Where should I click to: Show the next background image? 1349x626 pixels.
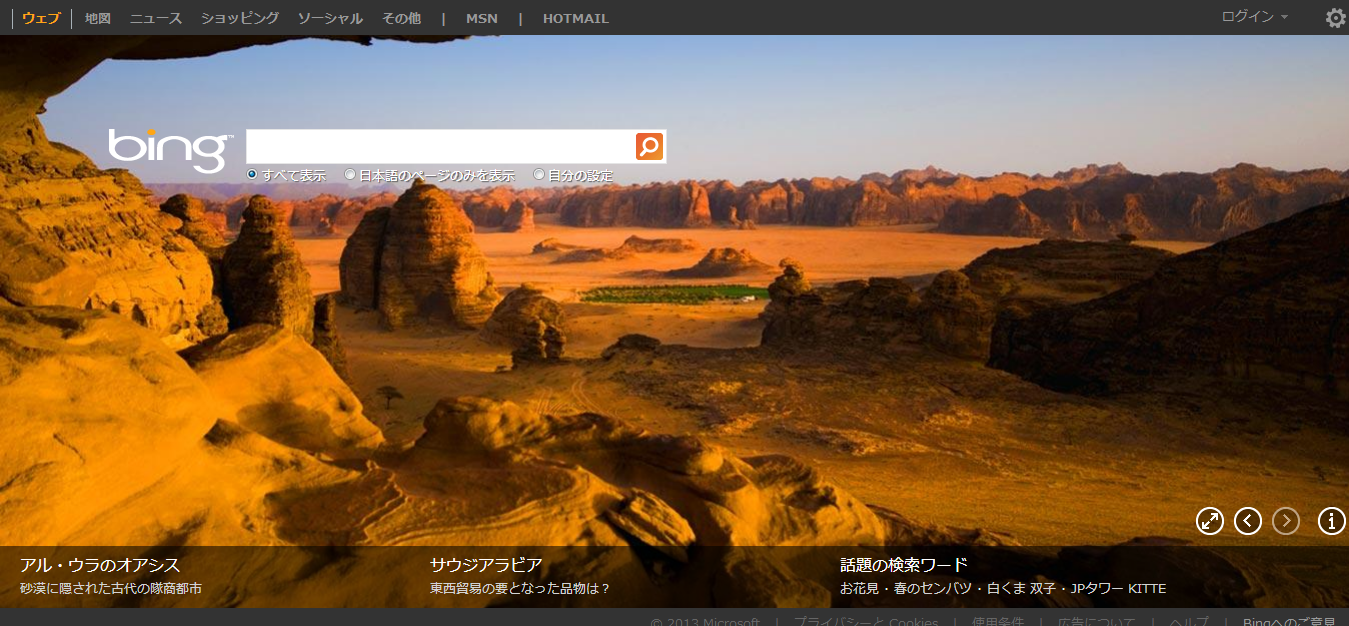(x=1286, y=521)
